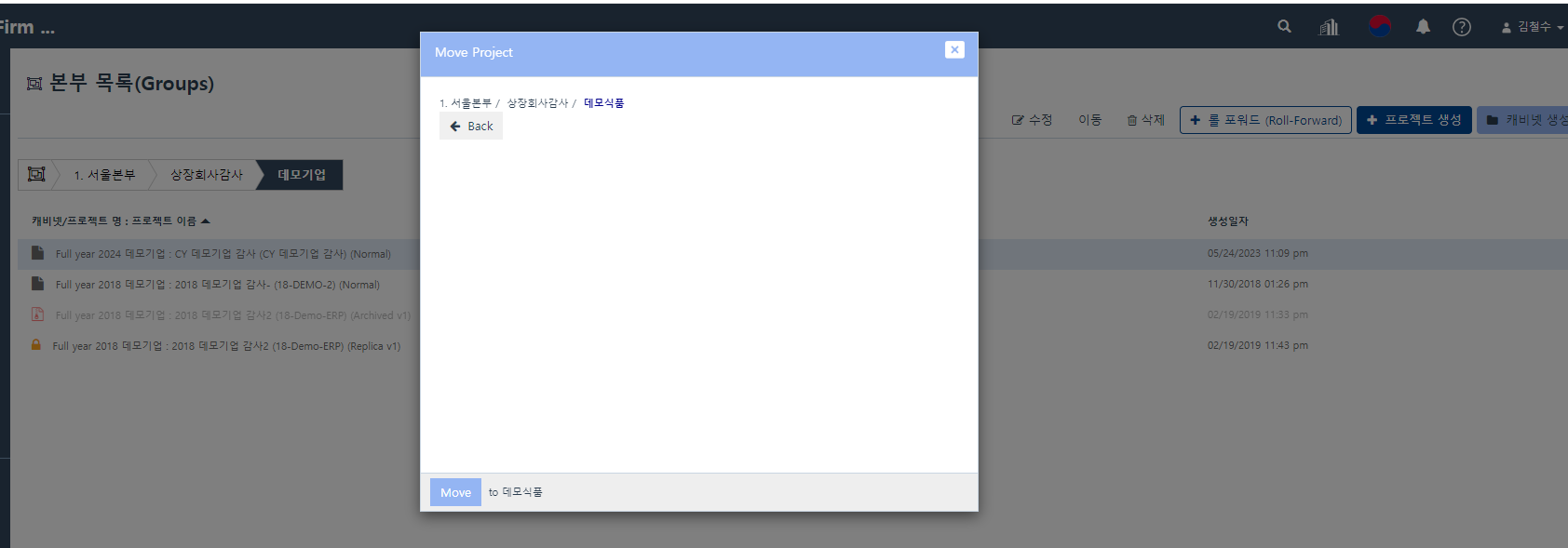Click the date 05/24/2023 11:09 pm

(1258, 253)
